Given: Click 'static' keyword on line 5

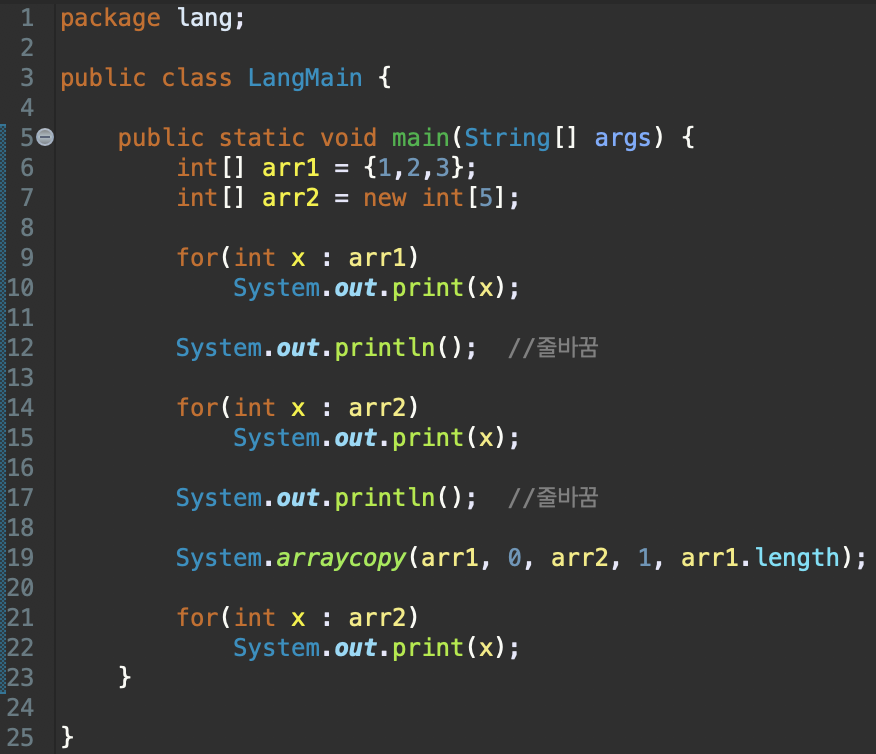Looking at the screenshot, I should coord(261,138).
